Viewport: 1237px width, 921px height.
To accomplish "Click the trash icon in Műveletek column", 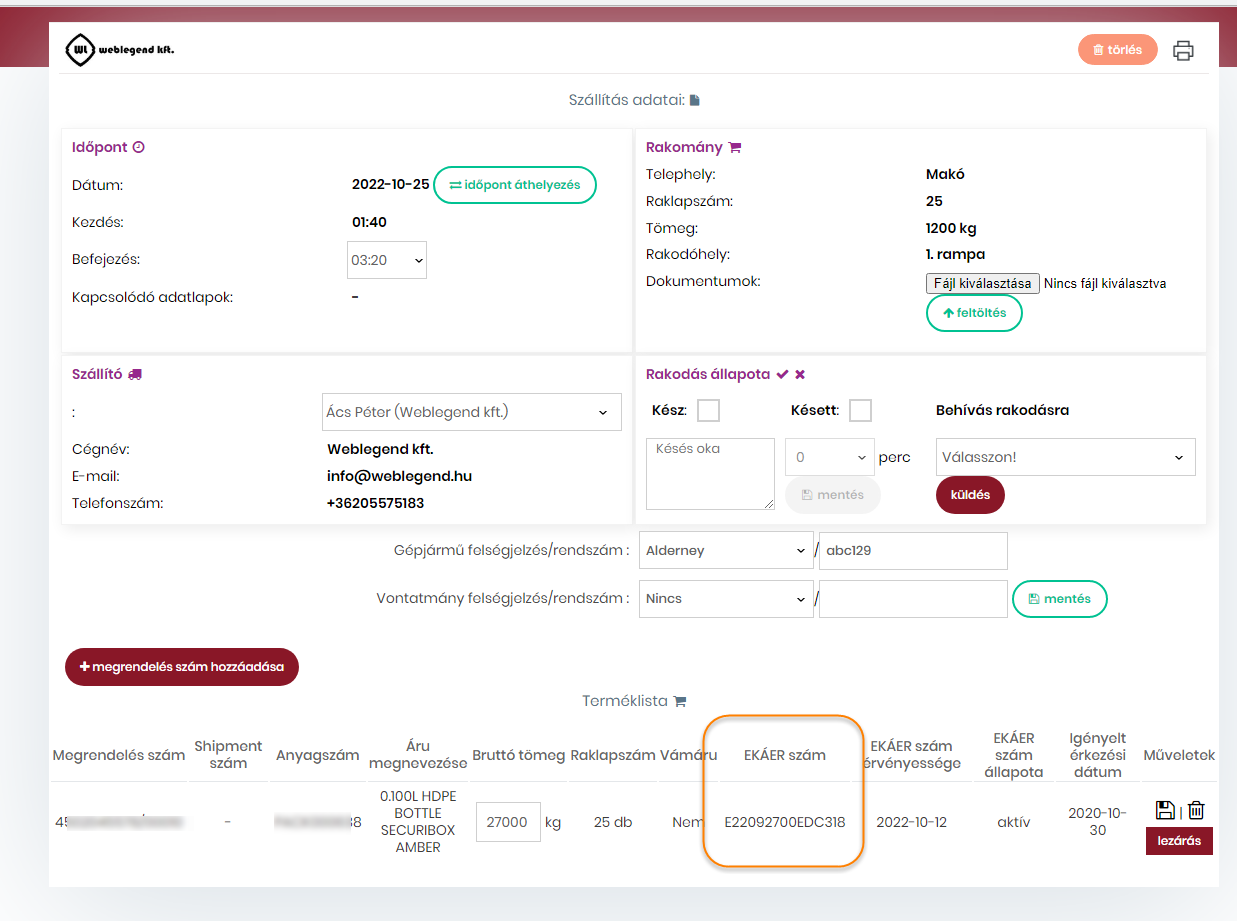I will 1196,810.
